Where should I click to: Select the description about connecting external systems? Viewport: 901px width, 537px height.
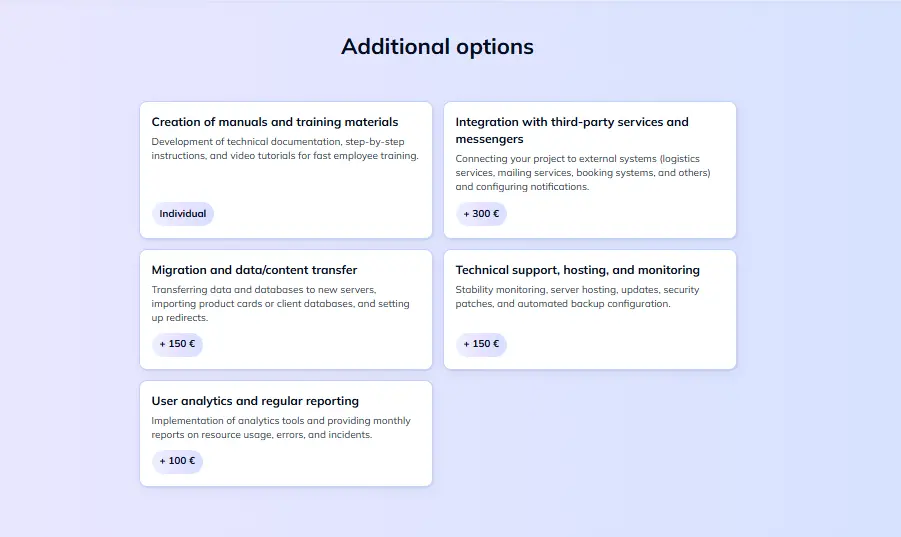tap(583, 173)
